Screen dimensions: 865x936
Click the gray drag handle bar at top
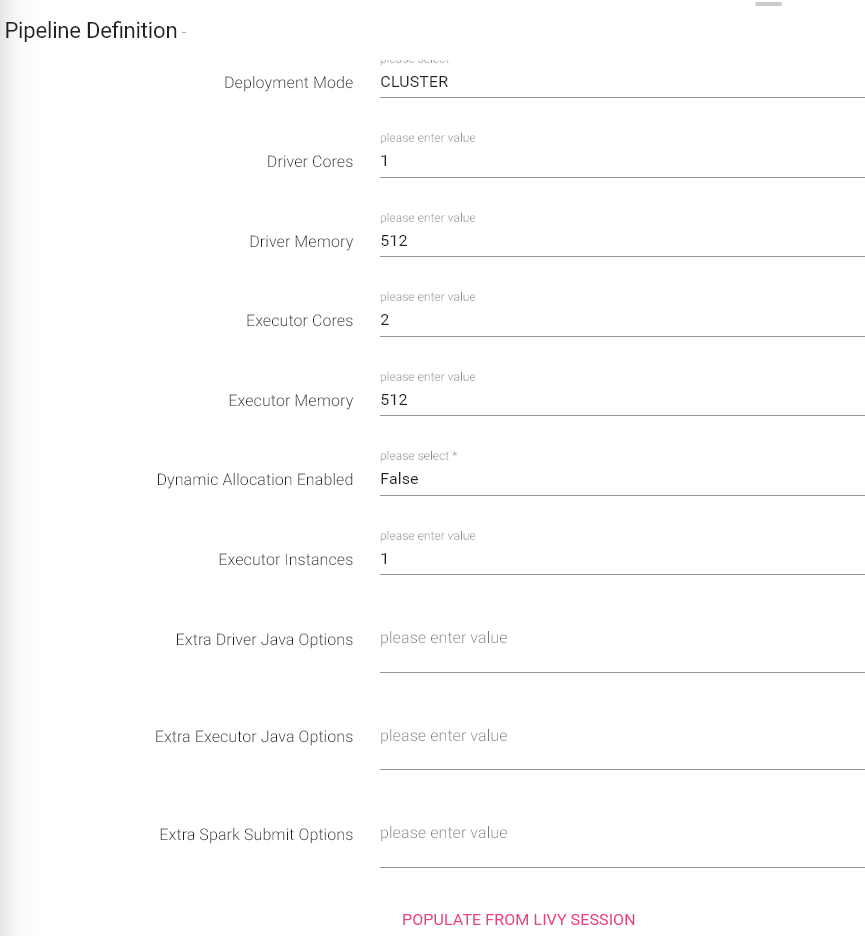point(768,4)
